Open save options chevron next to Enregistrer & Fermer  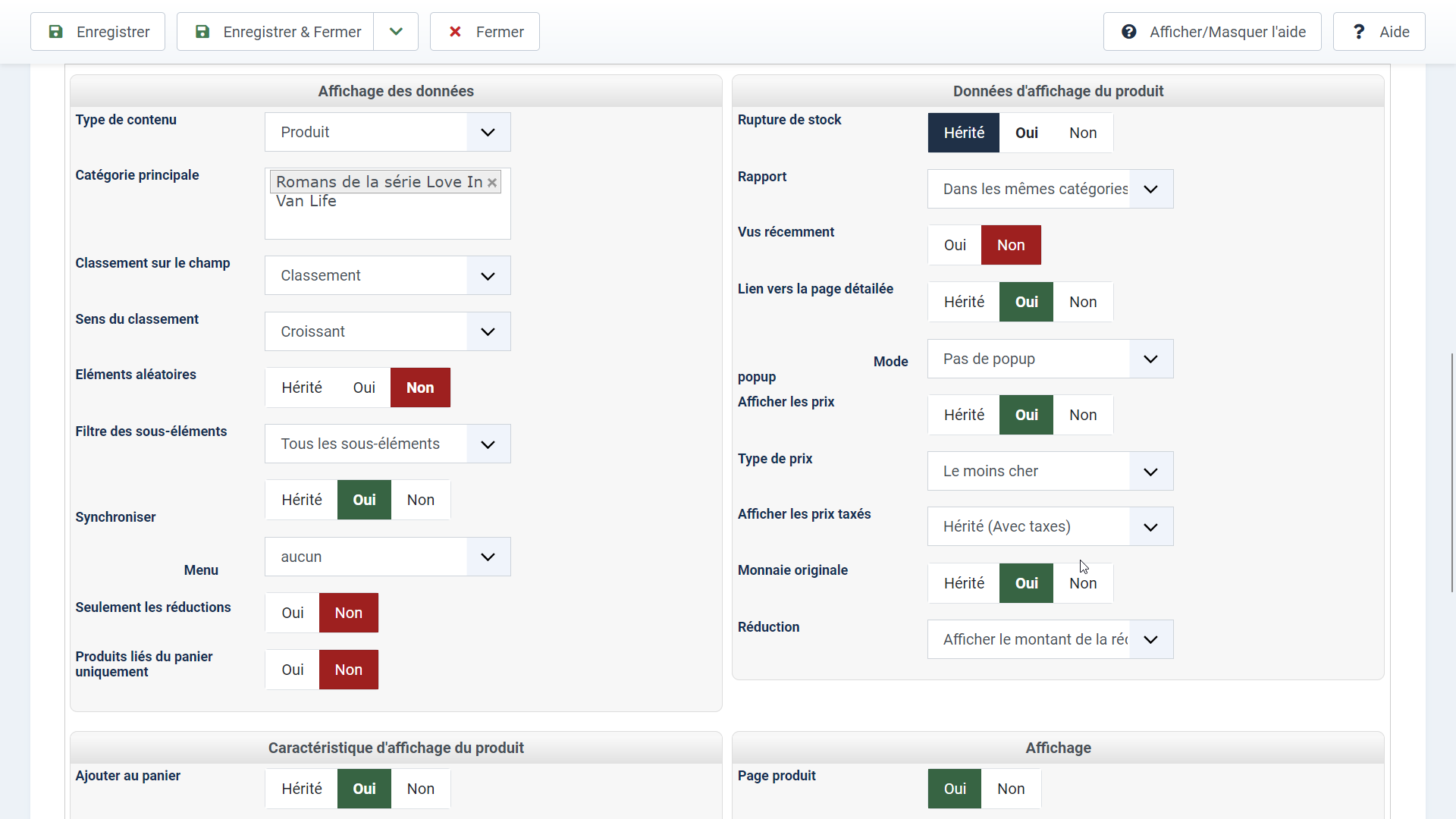point(396,32)
